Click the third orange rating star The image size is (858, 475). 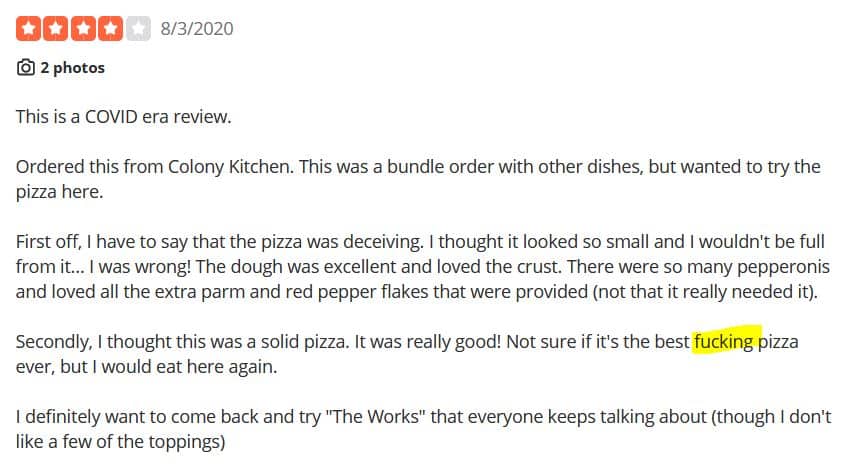83,28
